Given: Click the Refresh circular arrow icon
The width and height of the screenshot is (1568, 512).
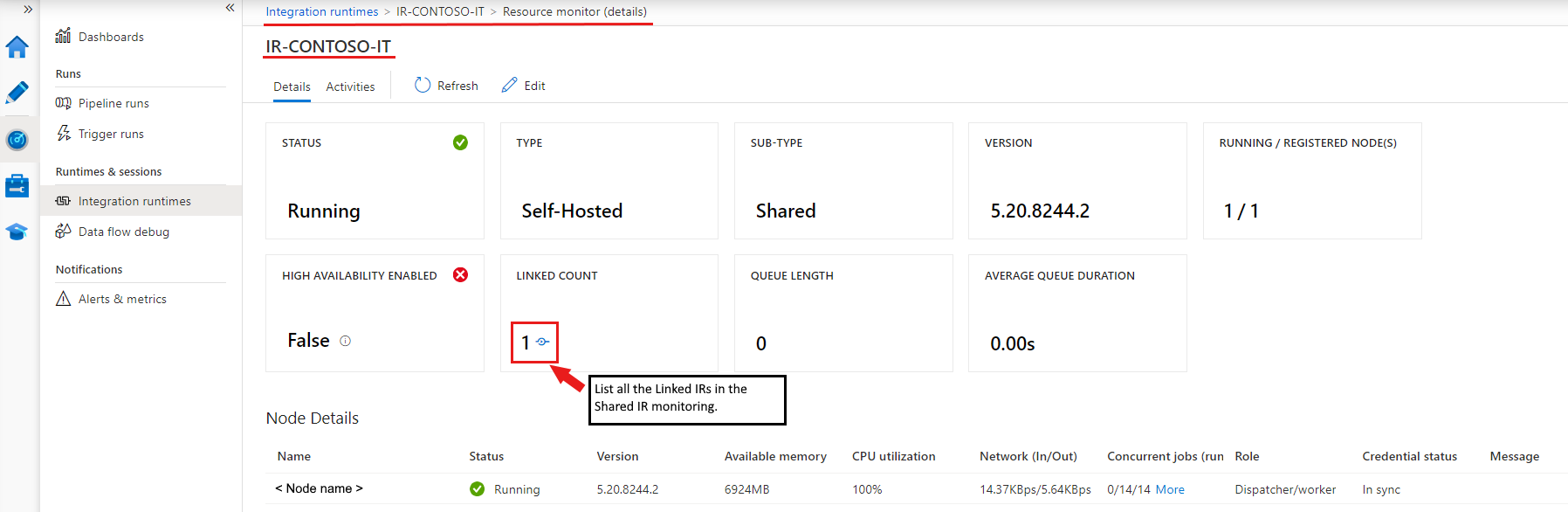Looking at the screenshot, I should pos(423,85).
